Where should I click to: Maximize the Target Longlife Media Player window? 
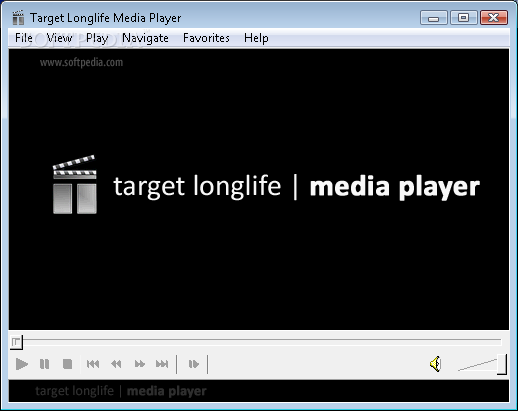tap(463, 18)
